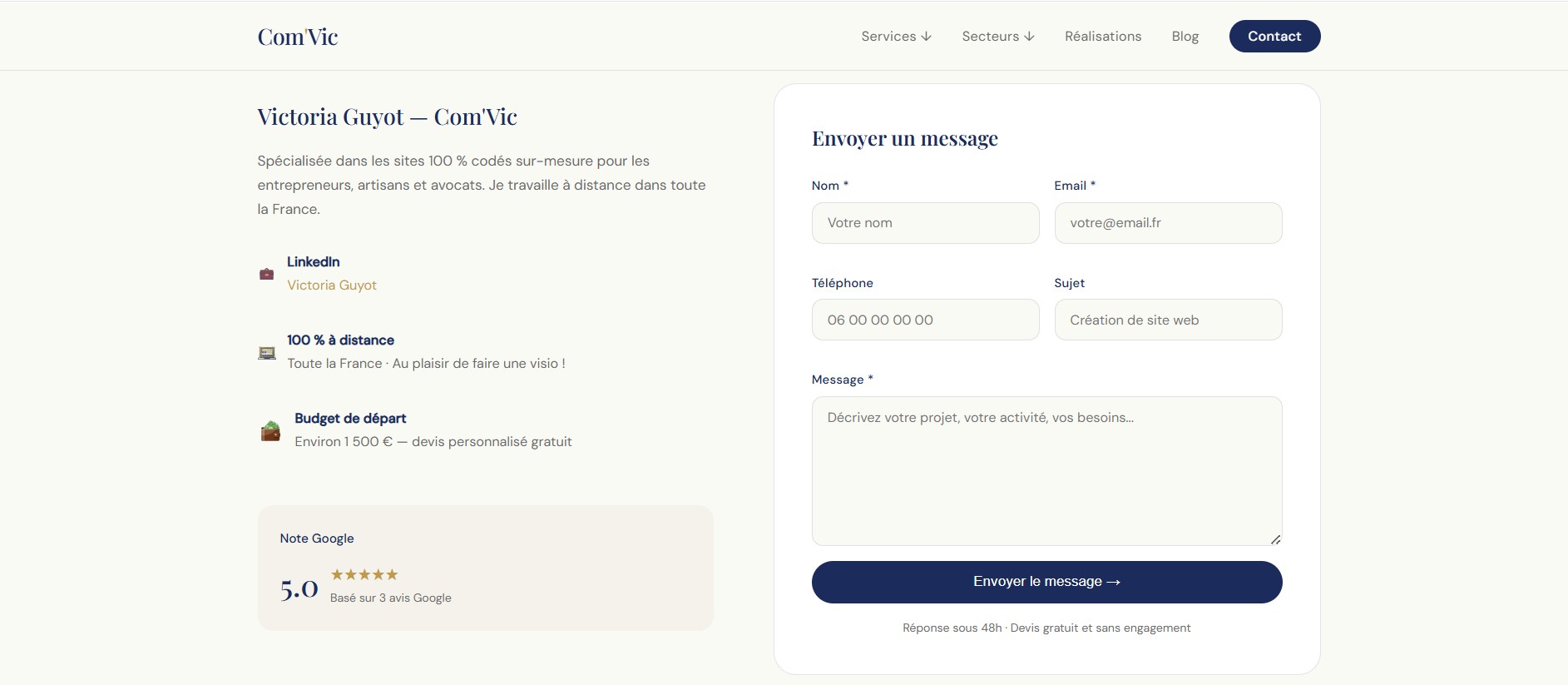Click the 'Téléphone' field label
Image resolution: width=1568 pixels, height=685 pixels.
click(x=843, y=283)
